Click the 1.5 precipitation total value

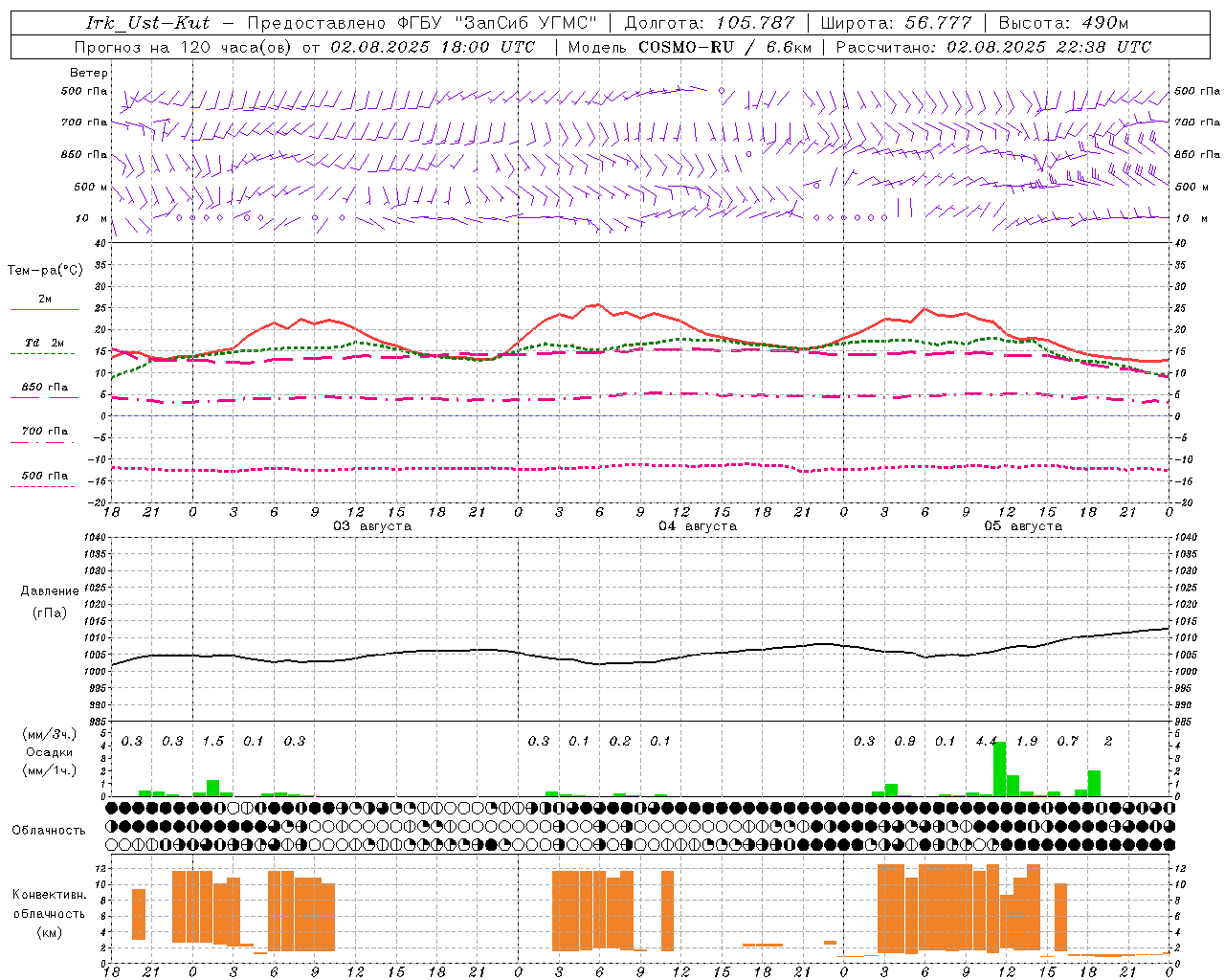(213, 742)
